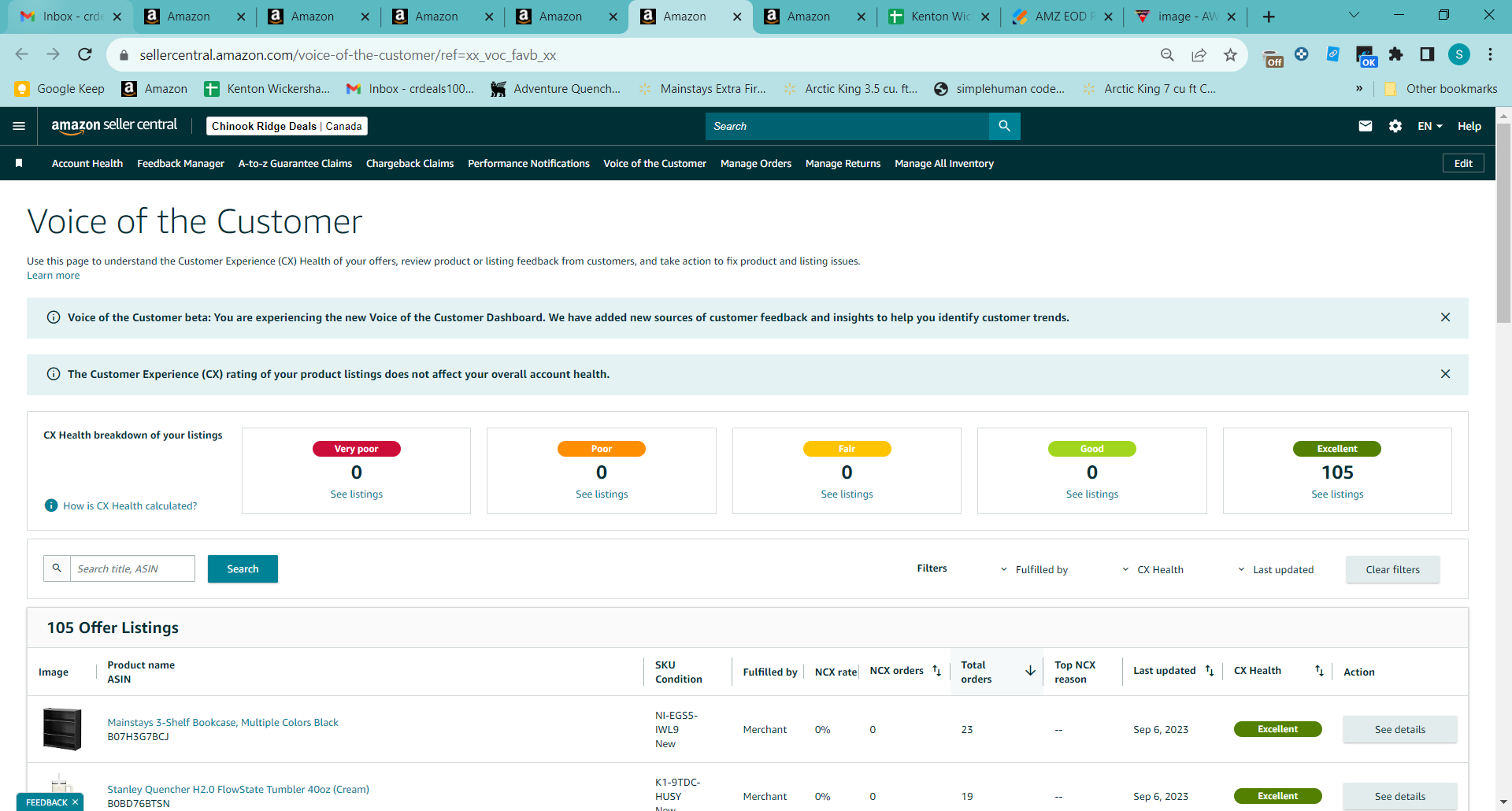
Task: Open the Other bookmarks folder
Action: click(1440, 88)
